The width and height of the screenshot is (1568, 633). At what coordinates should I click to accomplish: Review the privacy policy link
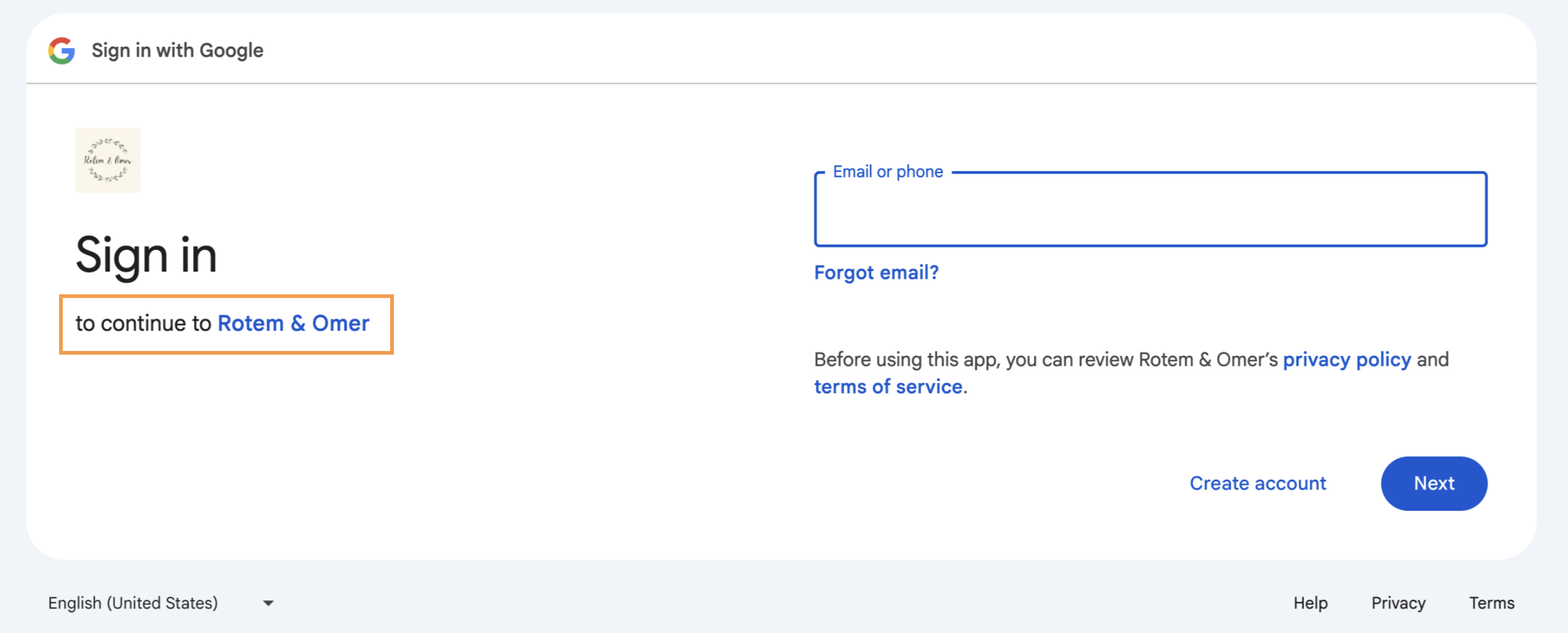pos(1347,359)
